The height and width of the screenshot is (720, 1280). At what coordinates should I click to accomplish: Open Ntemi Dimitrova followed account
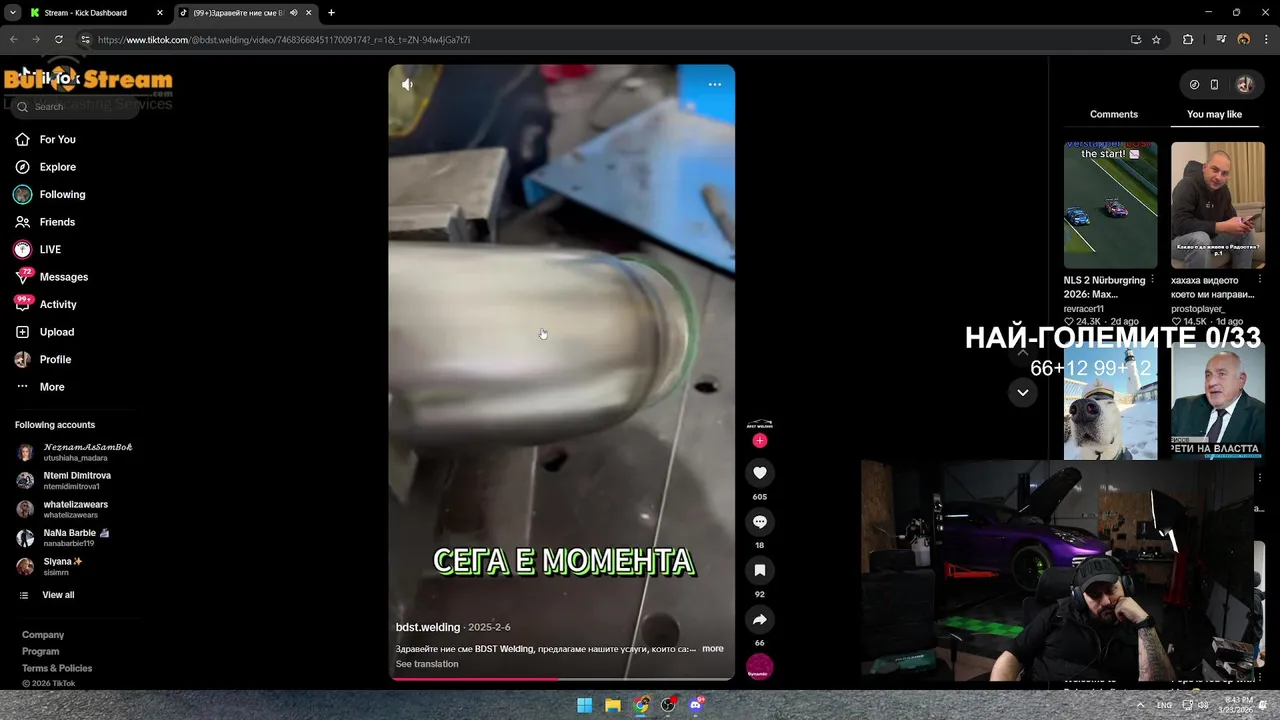65,481
